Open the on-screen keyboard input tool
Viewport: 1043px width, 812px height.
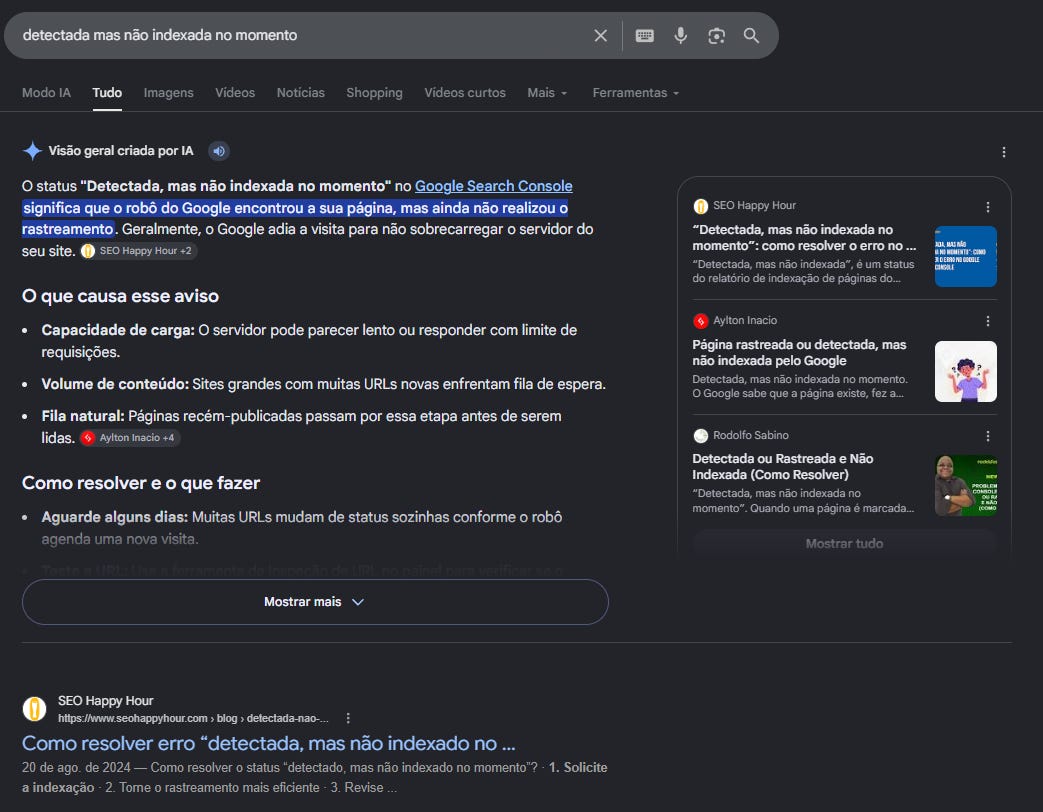tap(645, 36)
